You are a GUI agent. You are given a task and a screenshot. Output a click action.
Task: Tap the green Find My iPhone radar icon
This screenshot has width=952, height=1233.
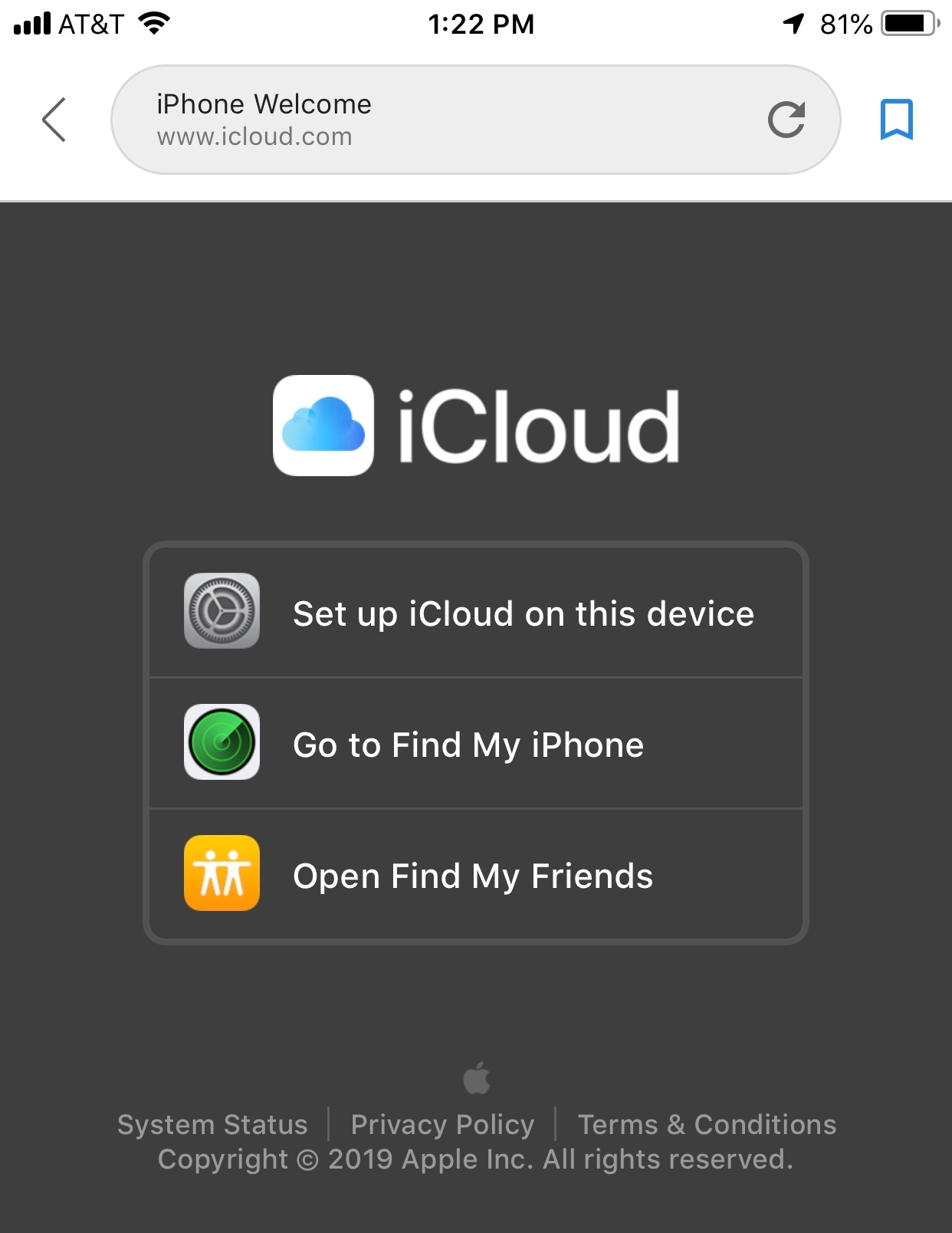(x=222, y=742)
